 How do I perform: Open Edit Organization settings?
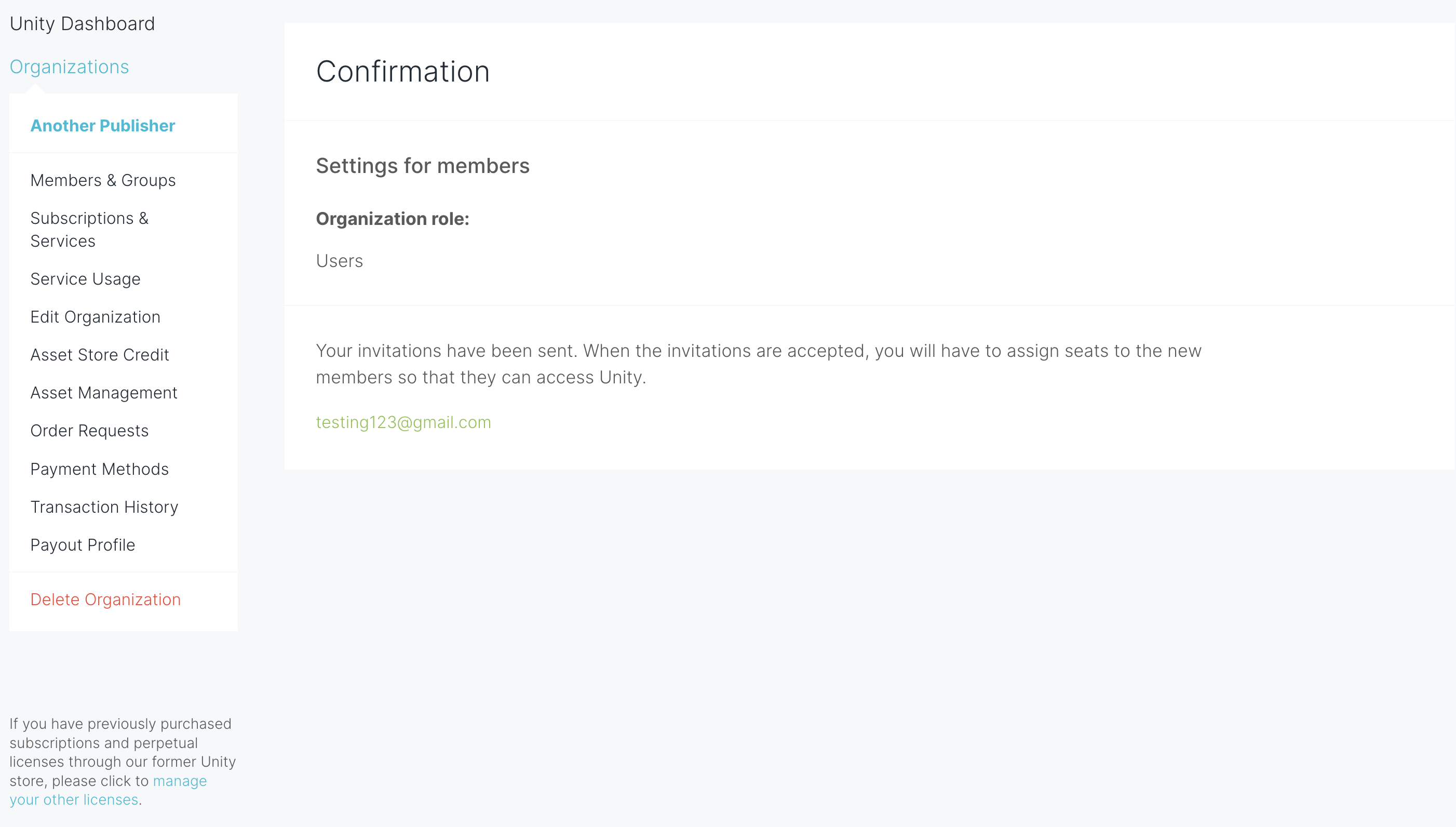[x=96, y=317]
